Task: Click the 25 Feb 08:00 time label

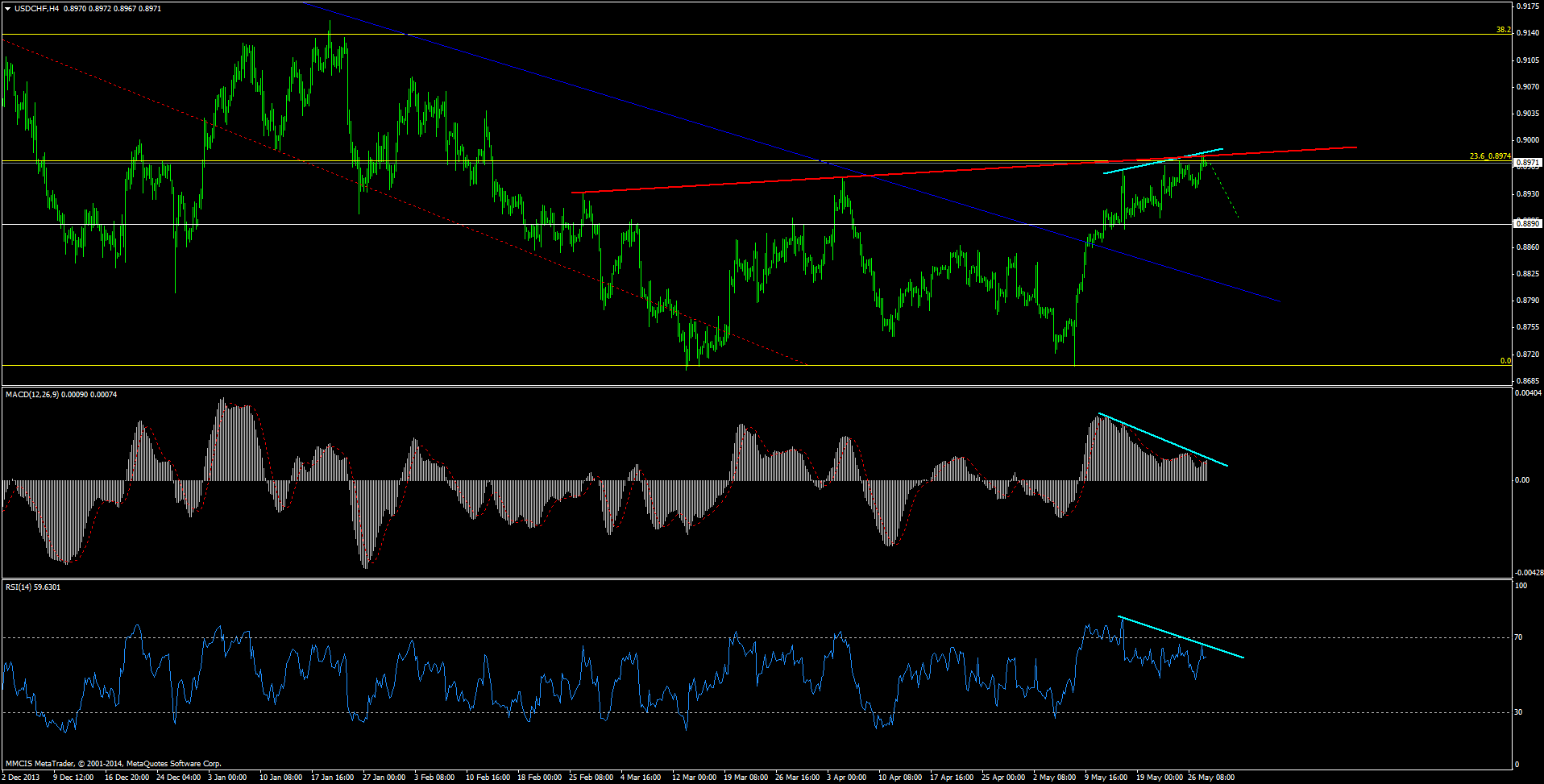Action: pos(591,778)
